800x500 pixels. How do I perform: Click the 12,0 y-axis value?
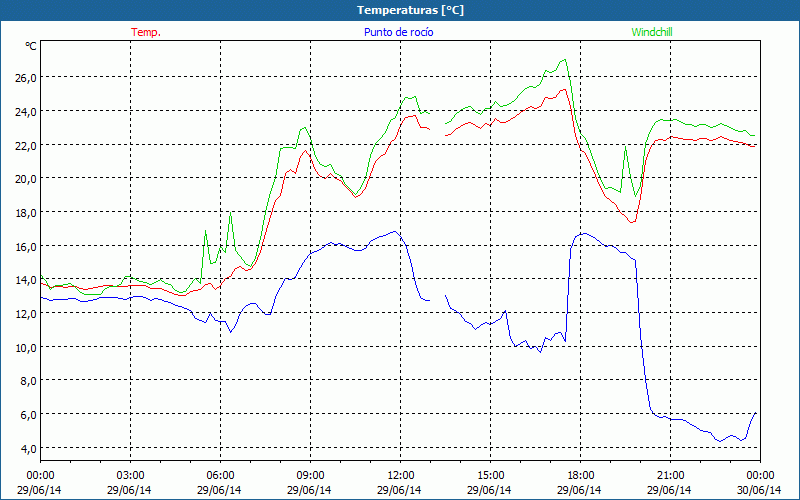(x=26, y=314)
